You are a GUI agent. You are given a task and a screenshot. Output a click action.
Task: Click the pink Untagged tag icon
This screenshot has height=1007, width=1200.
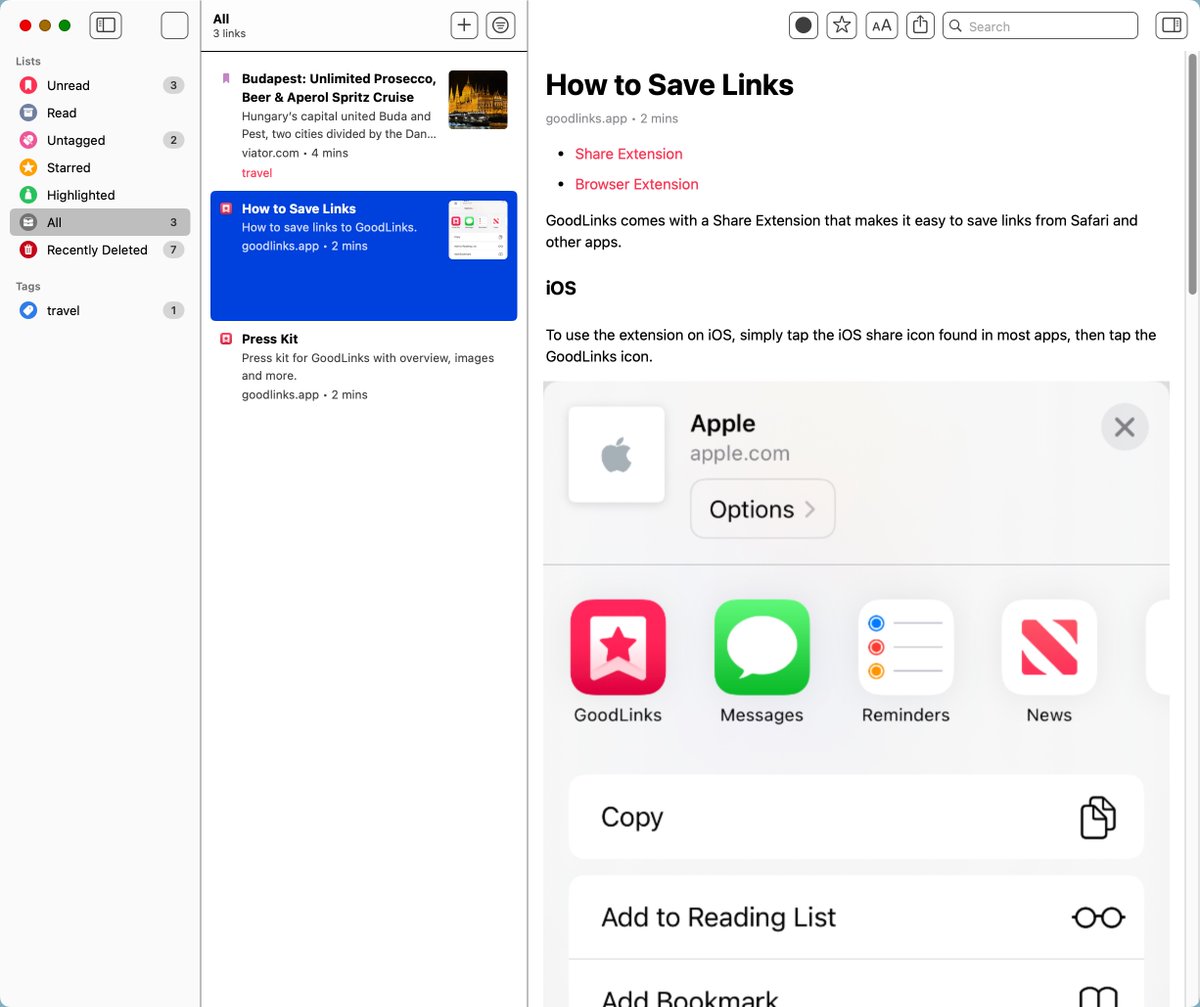[x=29, y=140]
